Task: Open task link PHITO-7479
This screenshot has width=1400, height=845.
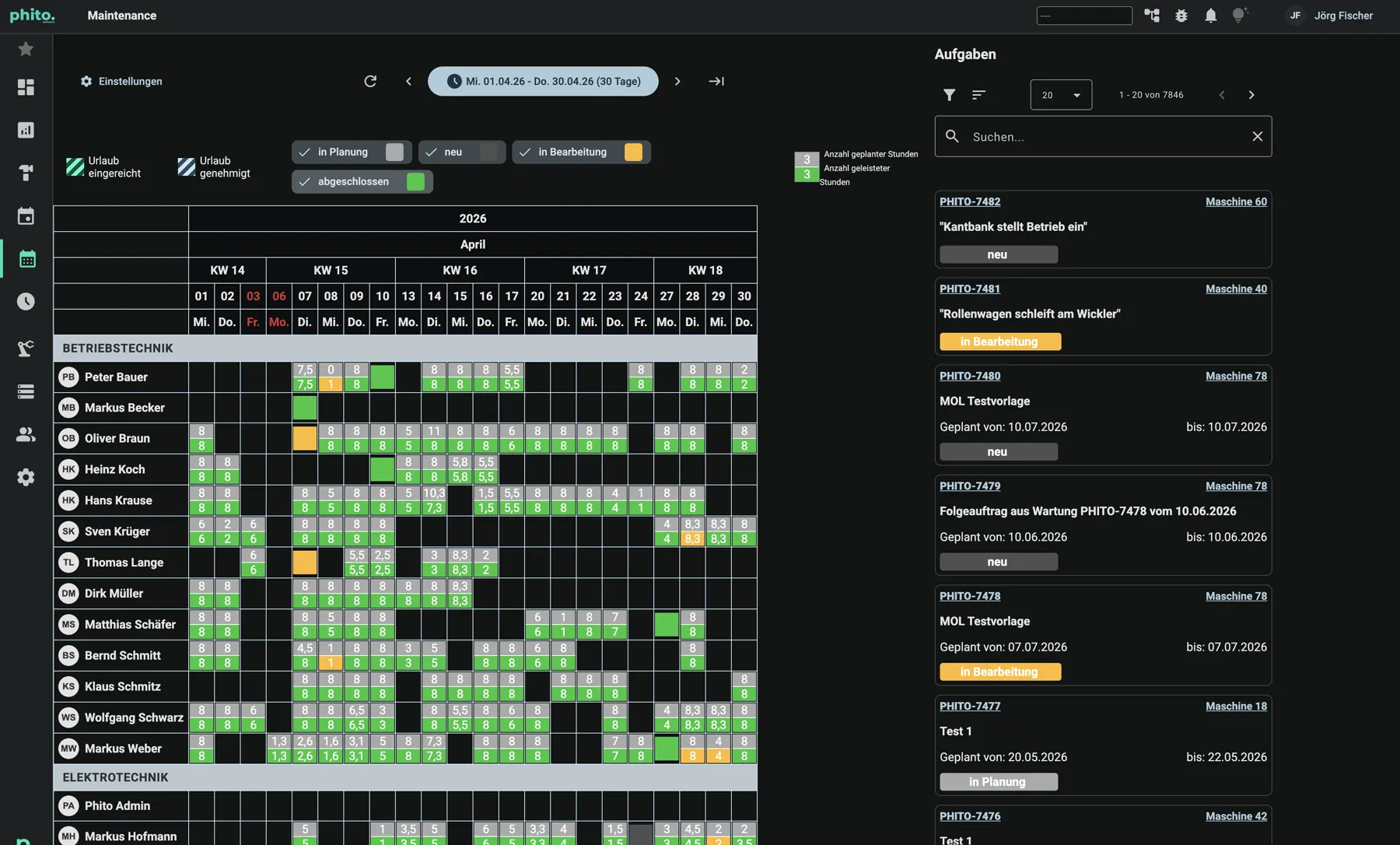Action: (970, 486)
